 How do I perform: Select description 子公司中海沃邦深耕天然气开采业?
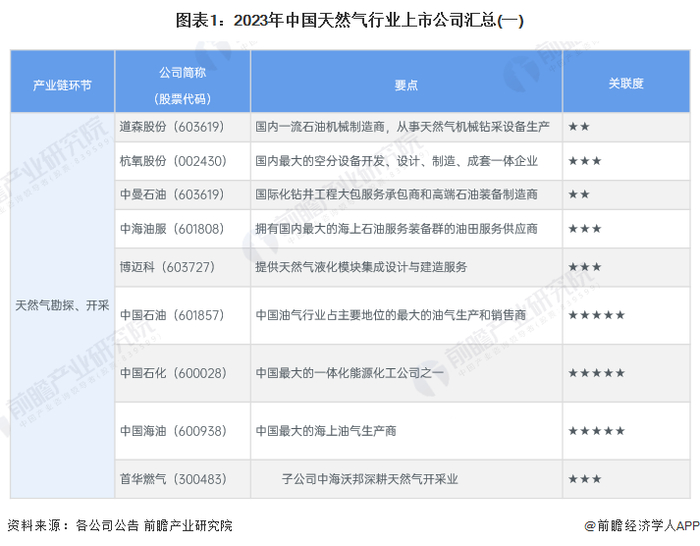[370, 479]
